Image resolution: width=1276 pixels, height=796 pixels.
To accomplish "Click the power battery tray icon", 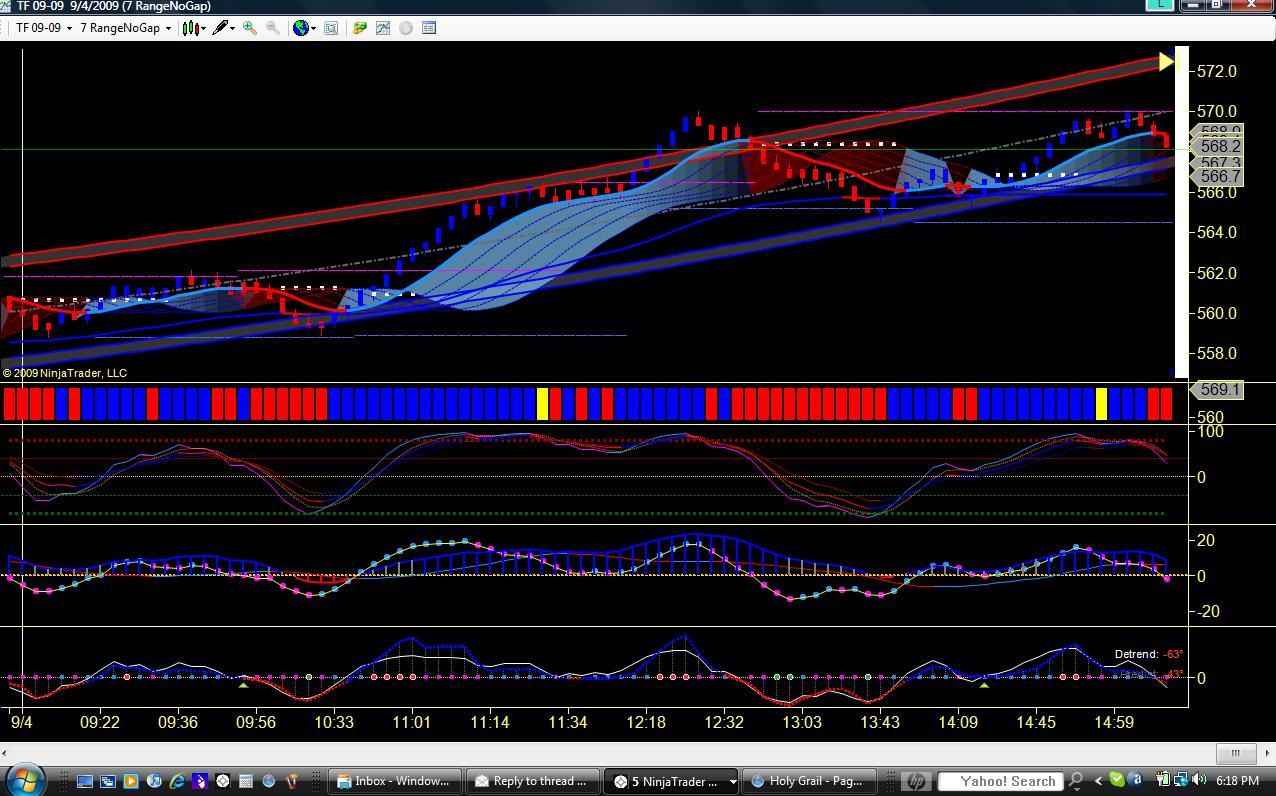I will 1163,780.
